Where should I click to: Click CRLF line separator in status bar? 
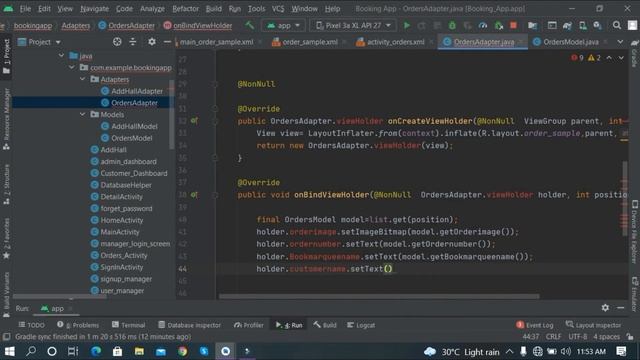[x=553, y=337]
